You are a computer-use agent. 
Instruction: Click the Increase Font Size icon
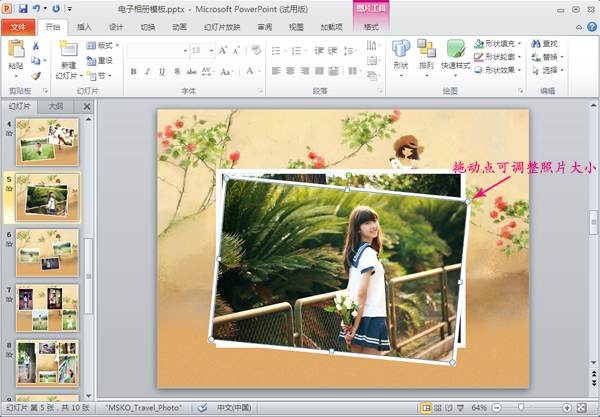point(223,50)
